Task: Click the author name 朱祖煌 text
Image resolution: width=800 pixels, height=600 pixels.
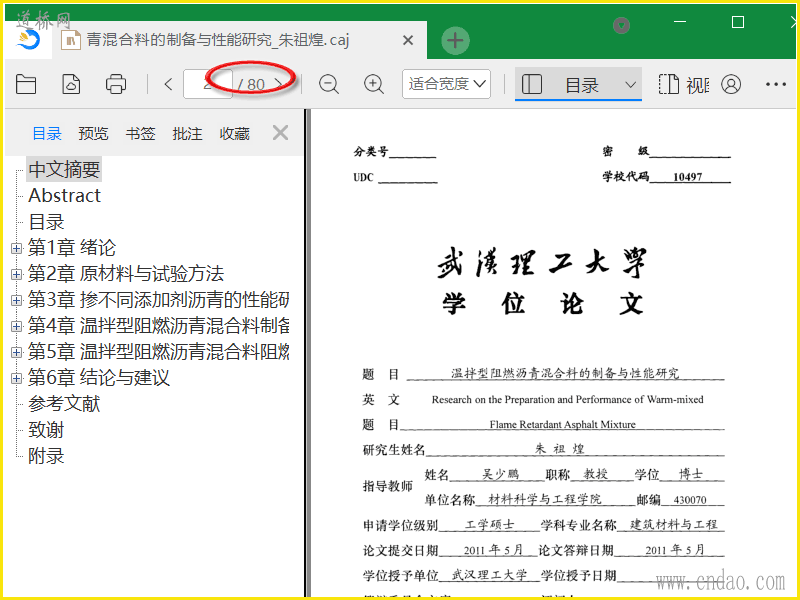Action: tap(559, 449)
